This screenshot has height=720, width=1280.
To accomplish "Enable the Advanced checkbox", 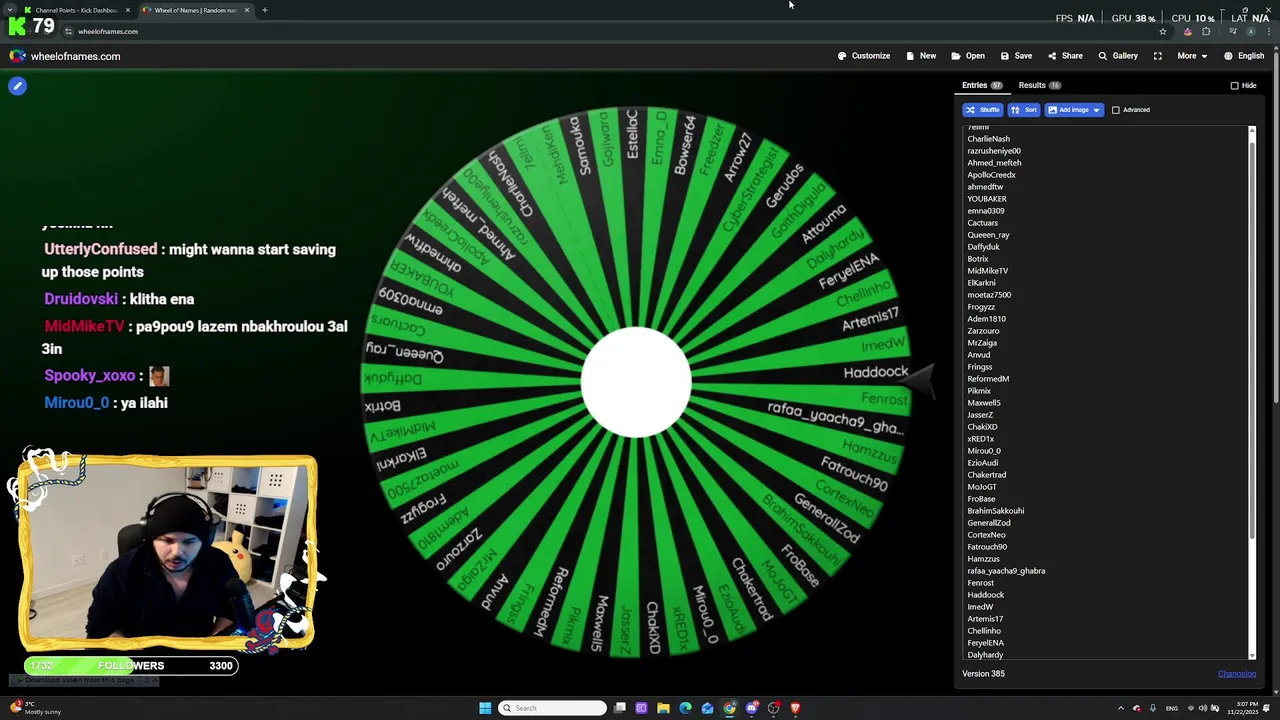I will pyautogui.click(x=1116, y=110).
